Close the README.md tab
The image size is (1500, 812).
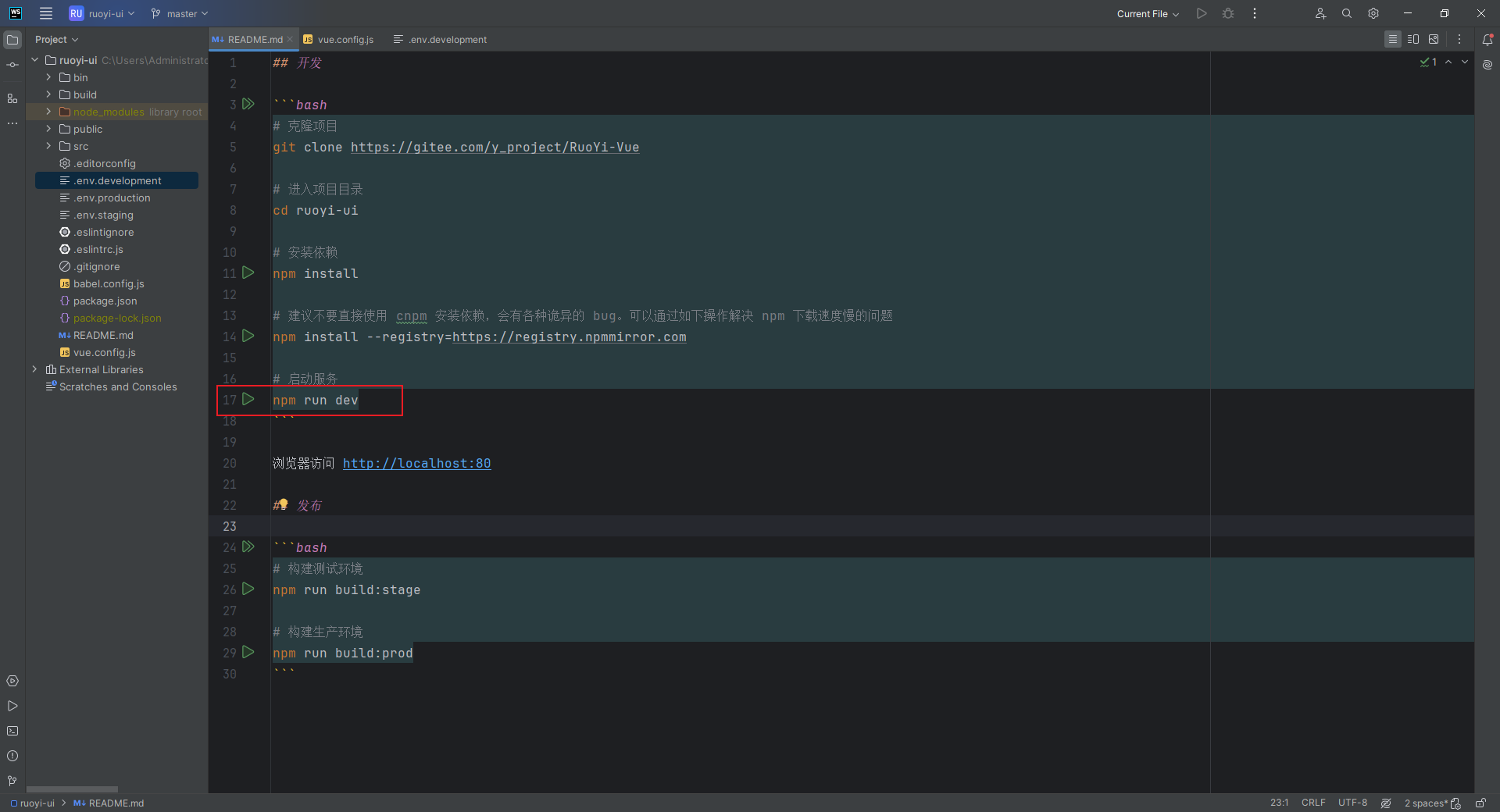[x=290, y=39]
